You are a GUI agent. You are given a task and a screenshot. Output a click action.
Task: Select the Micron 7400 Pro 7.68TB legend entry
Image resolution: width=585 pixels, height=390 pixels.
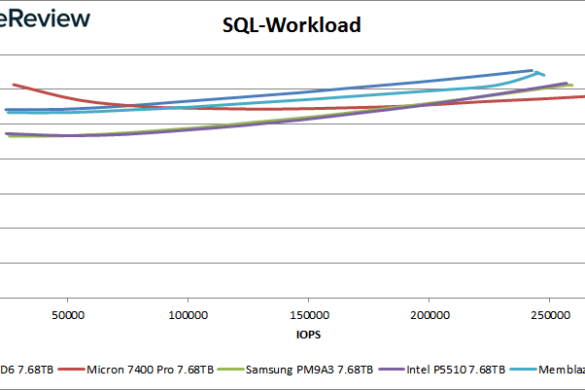click(137, 370)
